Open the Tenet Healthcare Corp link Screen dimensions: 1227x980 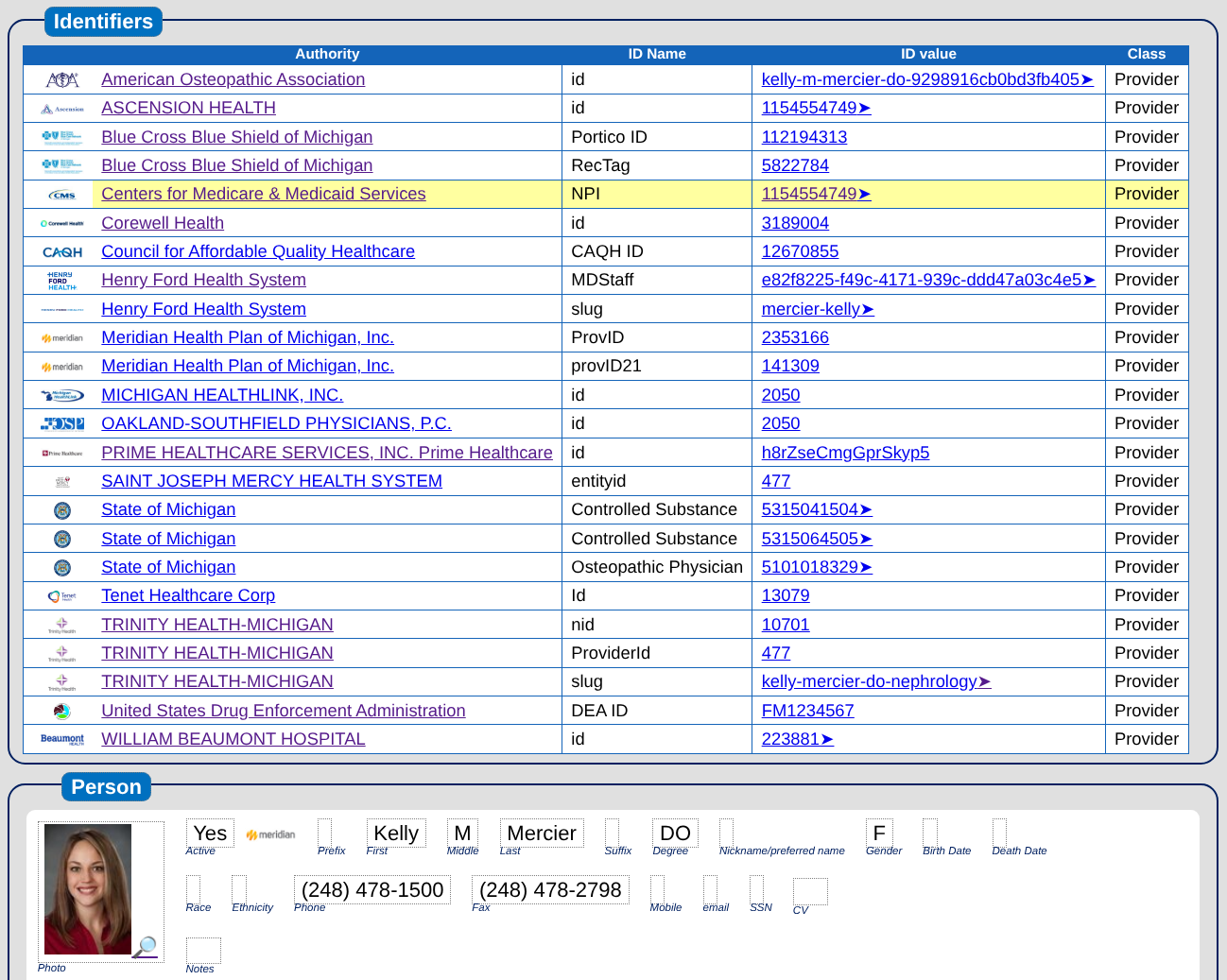(x=188, y=595)
